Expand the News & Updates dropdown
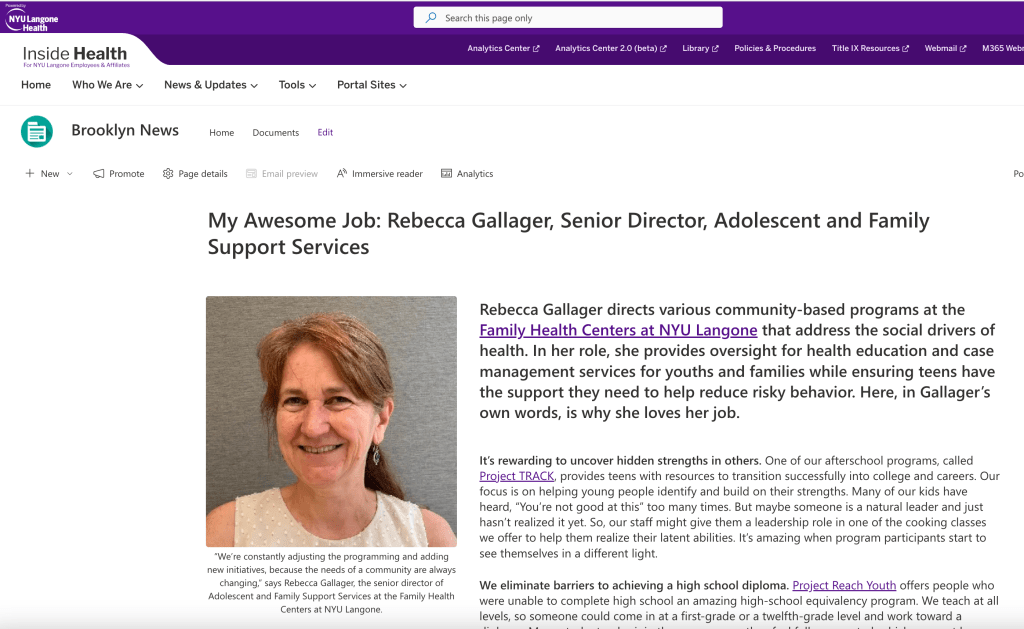The width and height of the screenshot is (1024, 629). coord(211,85)
